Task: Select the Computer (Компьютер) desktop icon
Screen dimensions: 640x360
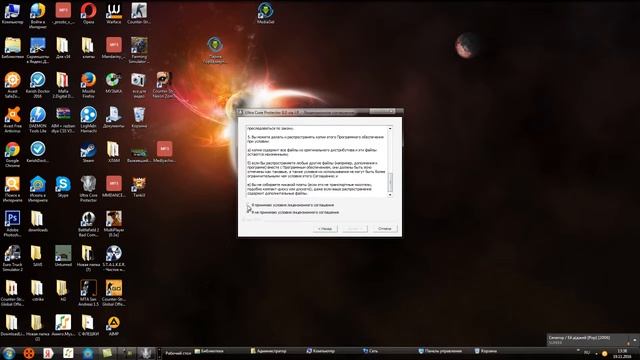Action: 12,13
